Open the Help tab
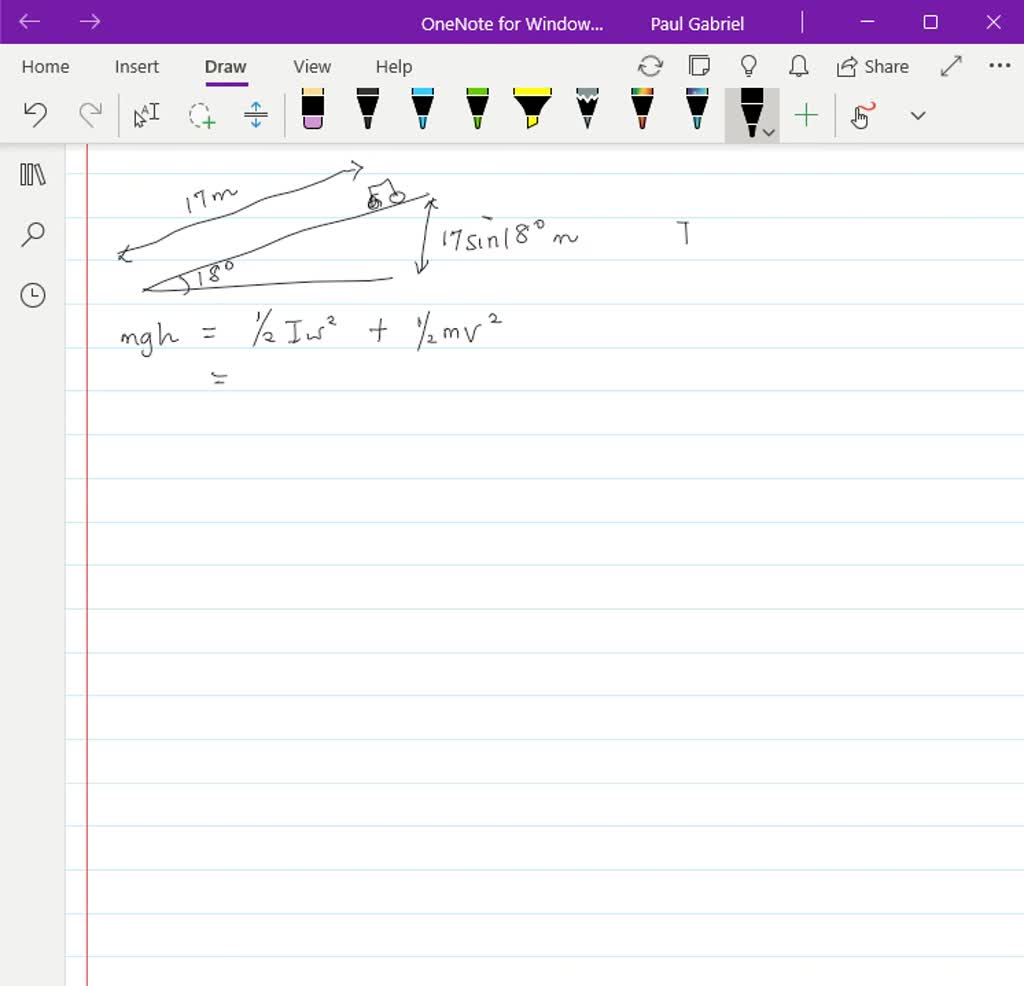Screen dimensions: 1024x986 [x=393, y=67]
